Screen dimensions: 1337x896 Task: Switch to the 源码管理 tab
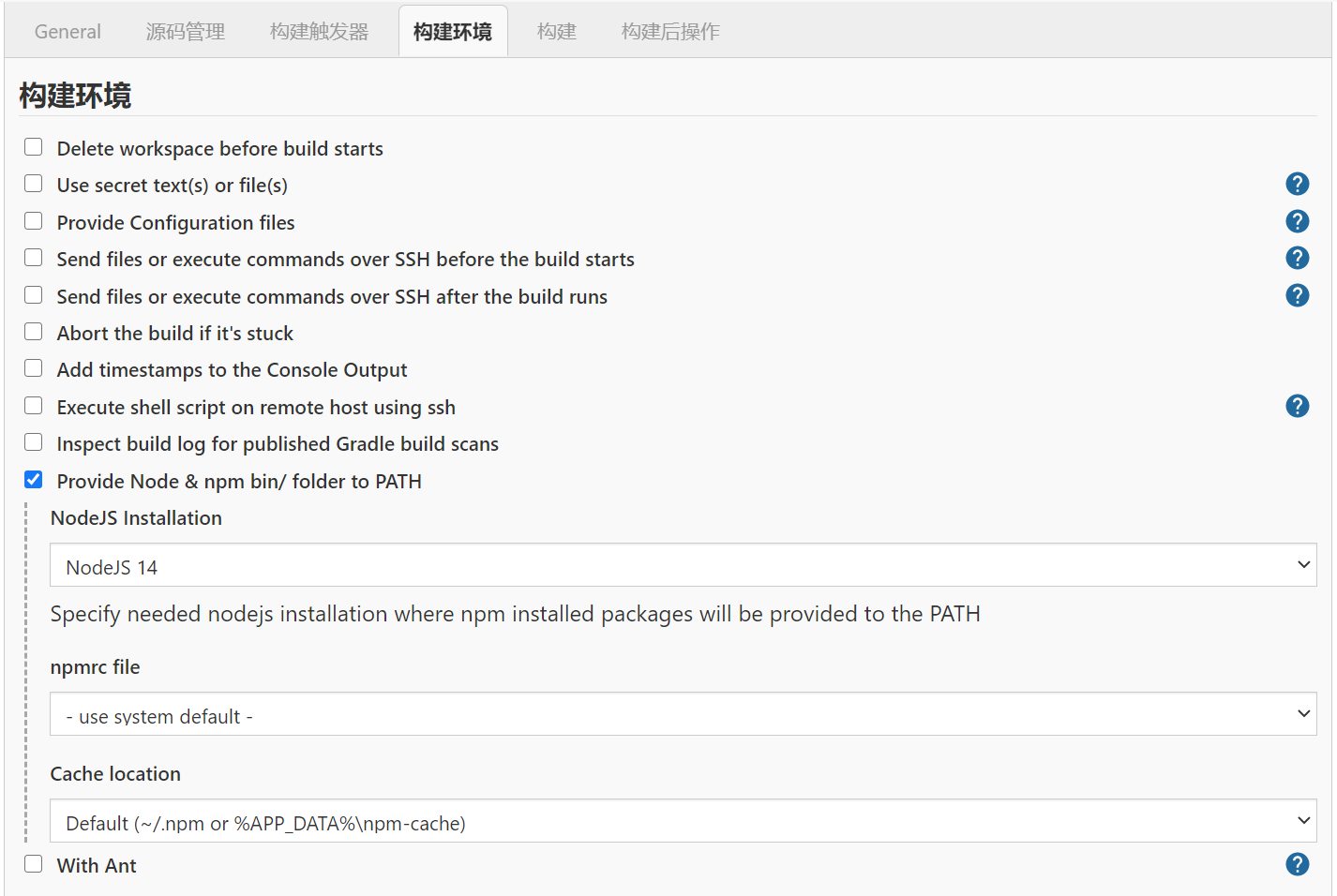186,32
